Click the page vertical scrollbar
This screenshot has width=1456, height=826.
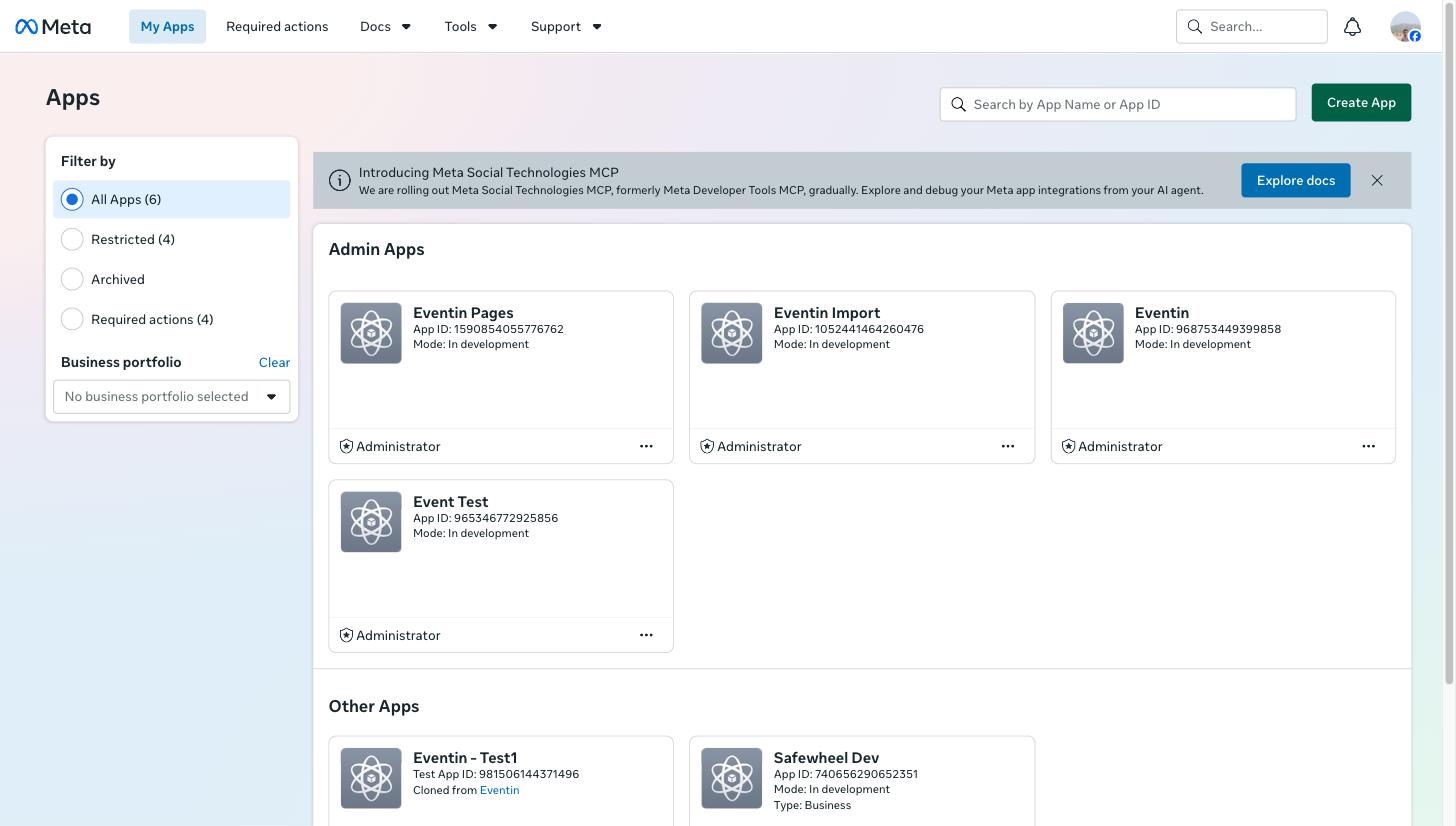pyautogui.click(x=1449, y=343)
